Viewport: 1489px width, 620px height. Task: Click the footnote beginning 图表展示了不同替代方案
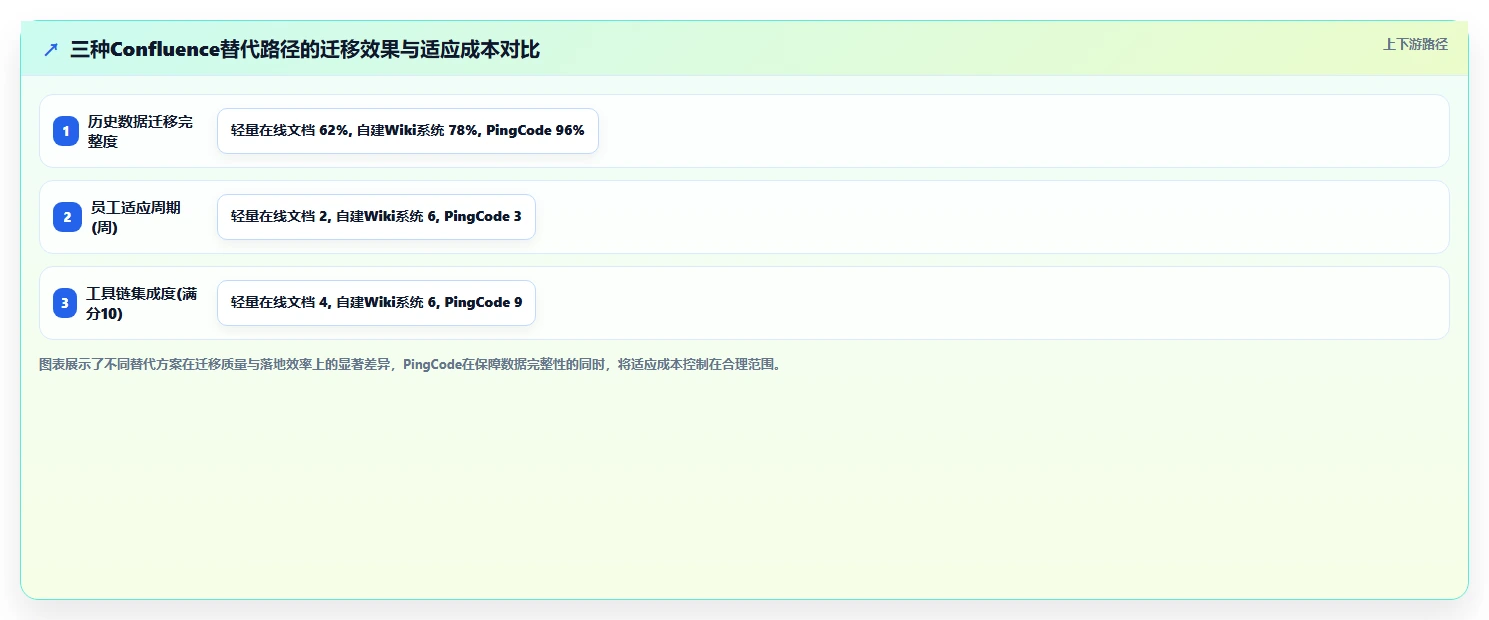(410, 365)
